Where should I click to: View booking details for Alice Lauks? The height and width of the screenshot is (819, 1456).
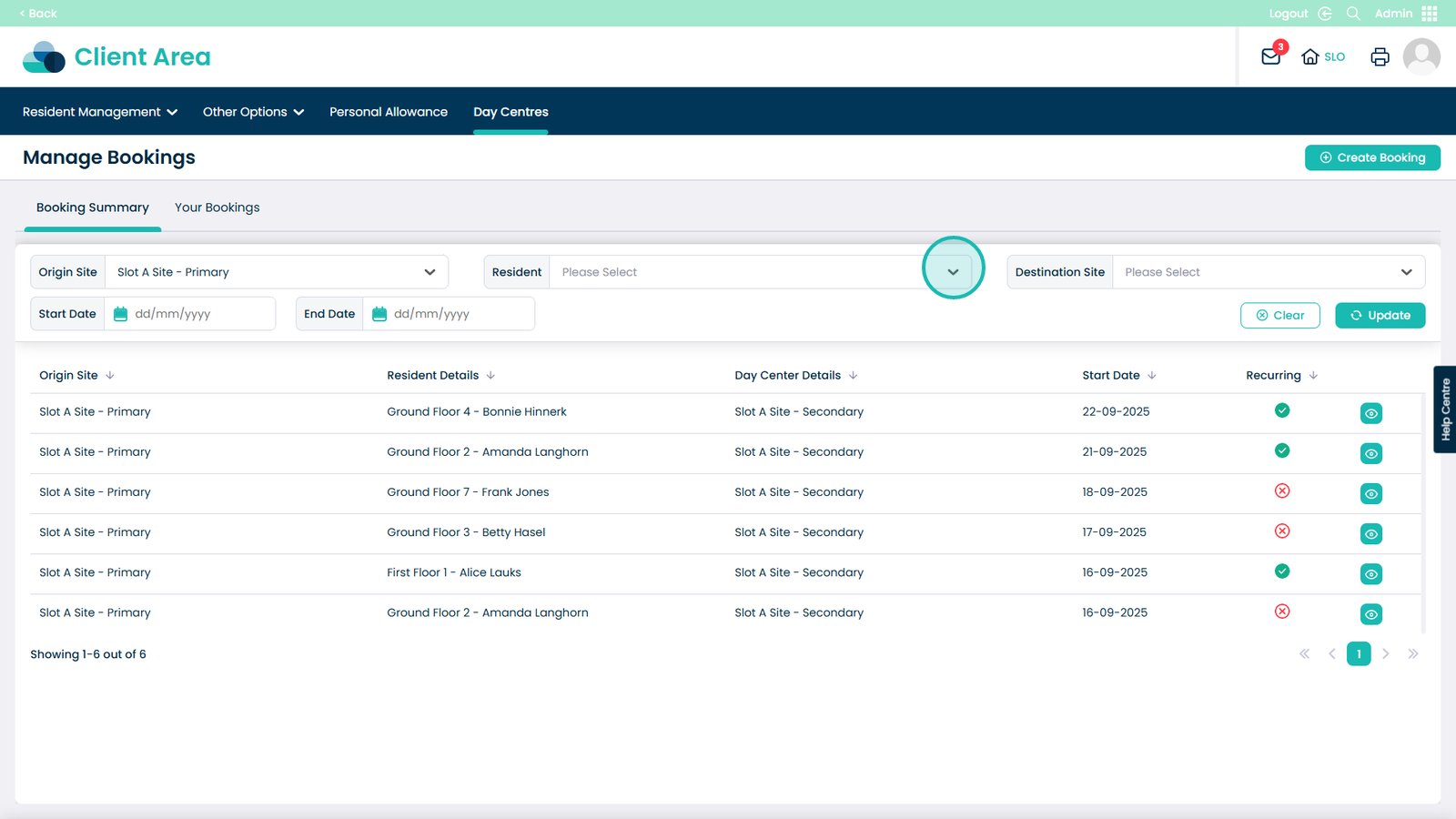coord(1370,574)
